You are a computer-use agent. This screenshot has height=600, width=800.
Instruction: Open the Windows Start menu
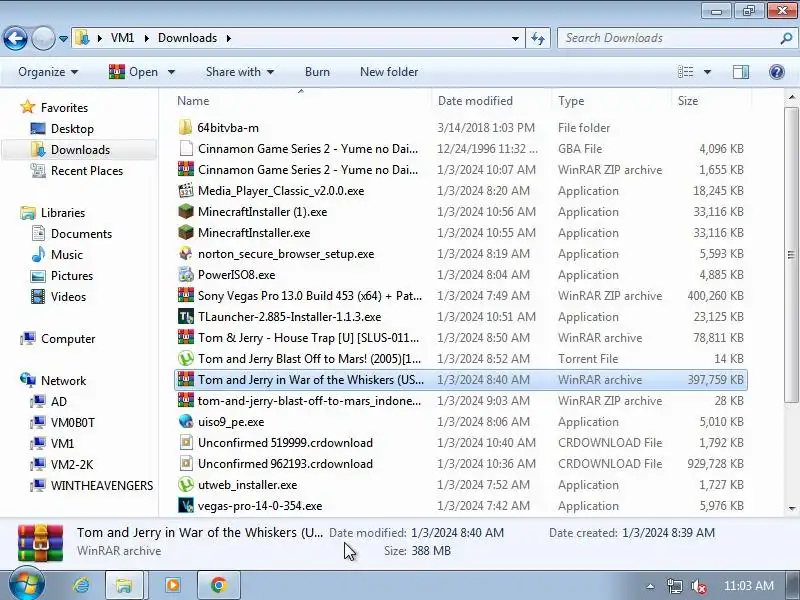tap(27, 584)
